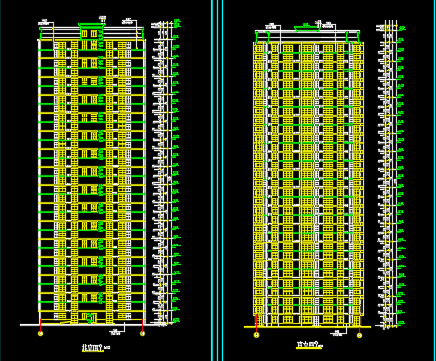This screenshot has width=436, height=361.
Task: Select the green ground-floor entrance on the left elevation
Action: (x=89, y=318)
